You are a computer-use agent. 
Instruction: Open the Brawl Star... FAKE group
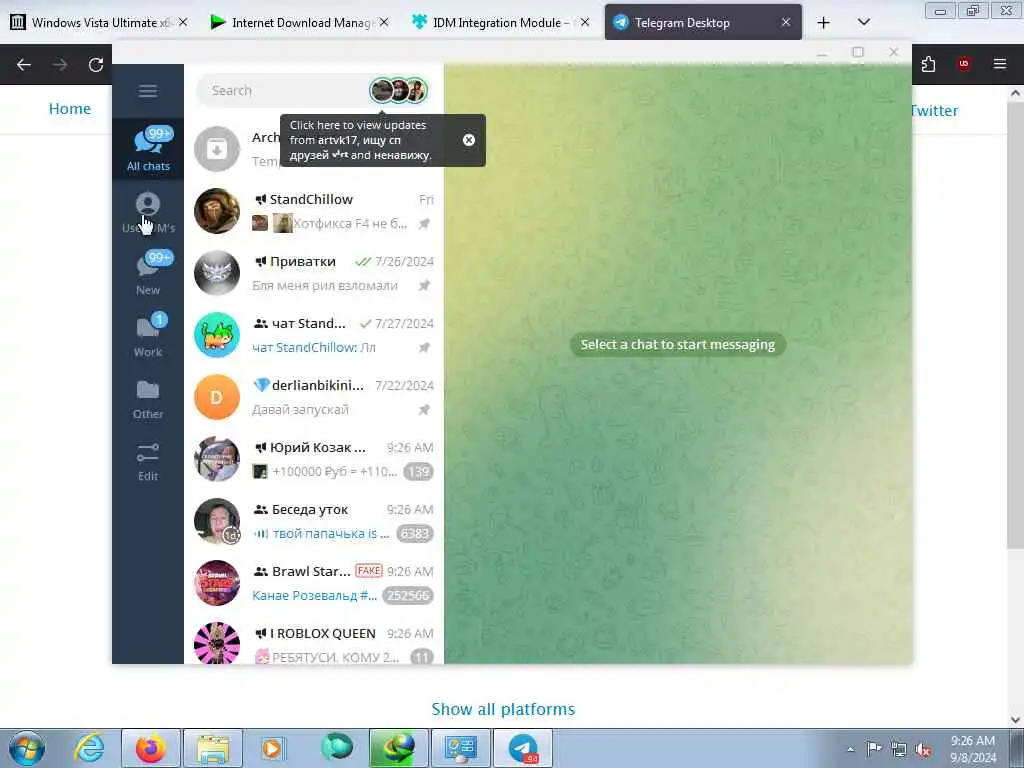[x=313, y=583]
